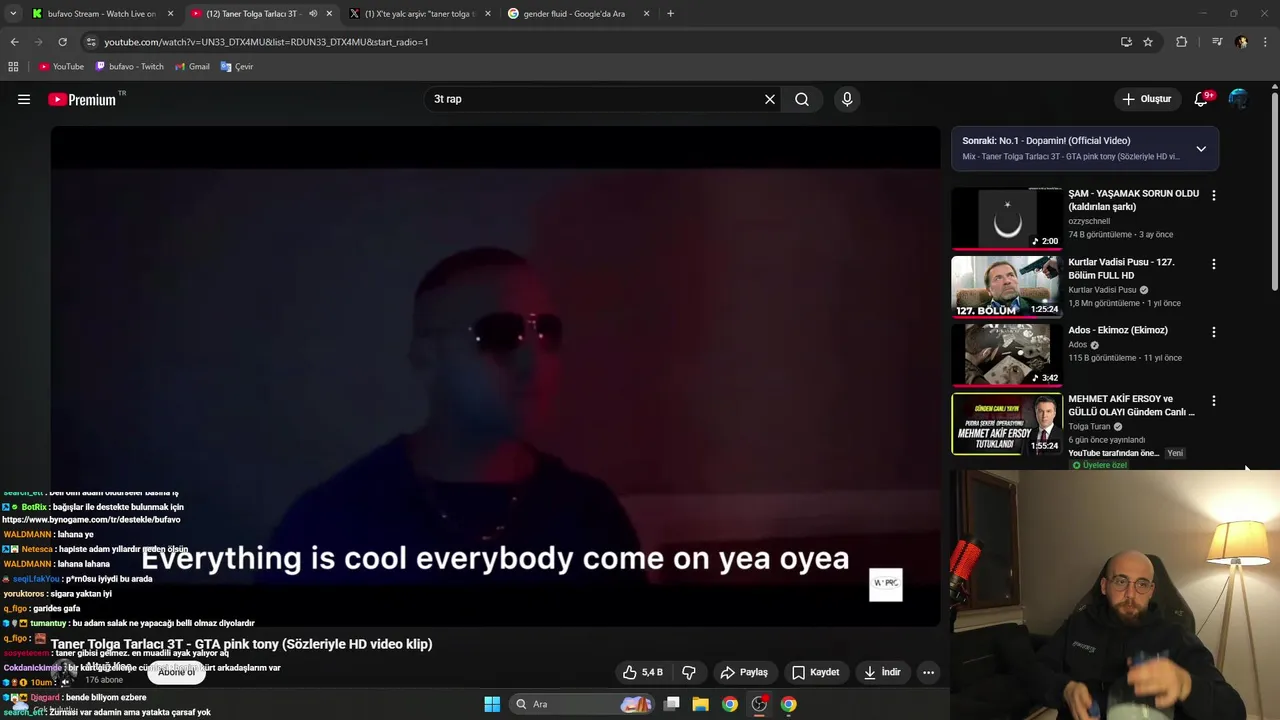Open the Chrome apps grid shortcut
This screenshot has height=720, width=1280.
click(x=13, y=67)
